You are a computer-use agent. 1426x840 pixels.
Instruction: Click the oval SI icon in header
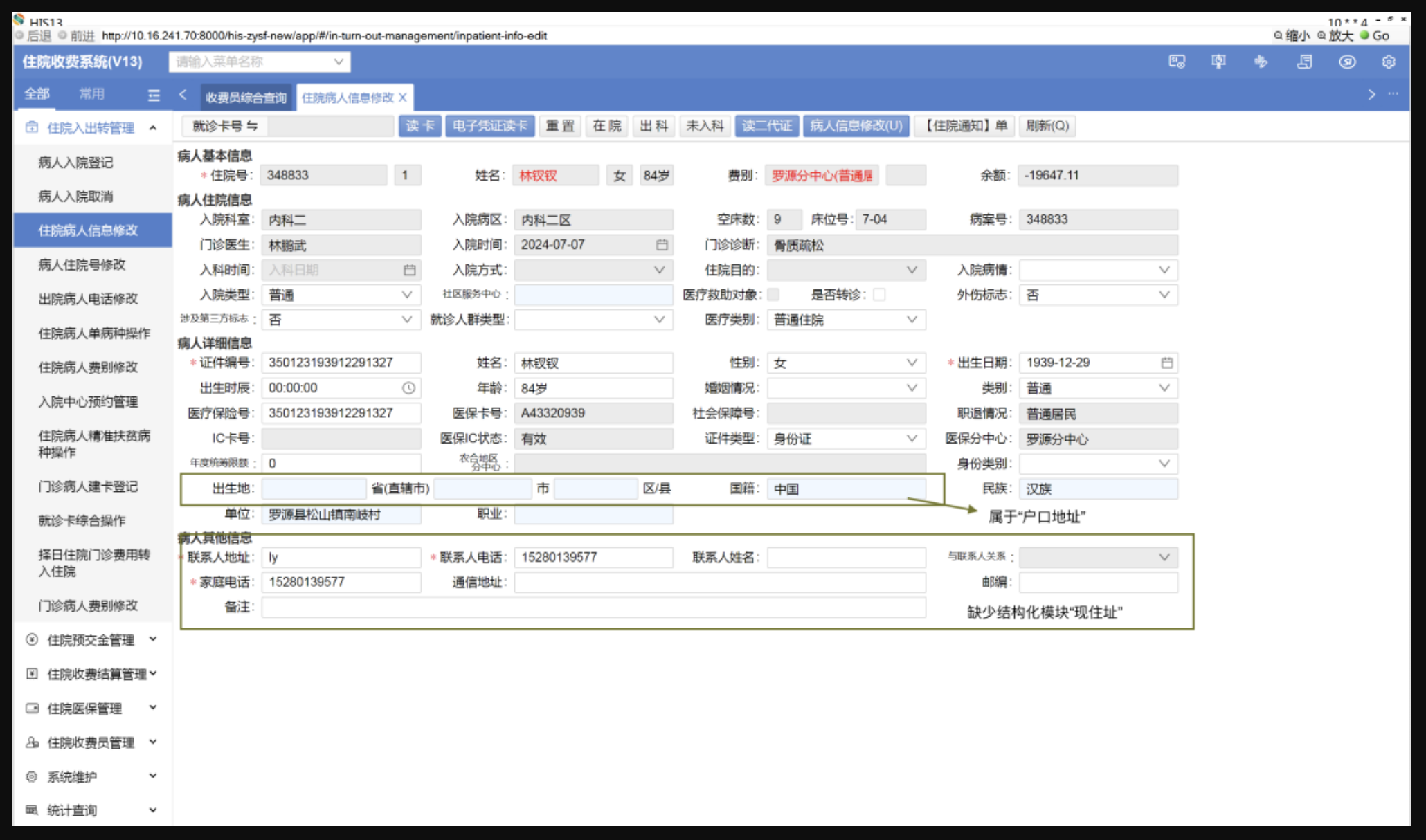click(1346, 62)
